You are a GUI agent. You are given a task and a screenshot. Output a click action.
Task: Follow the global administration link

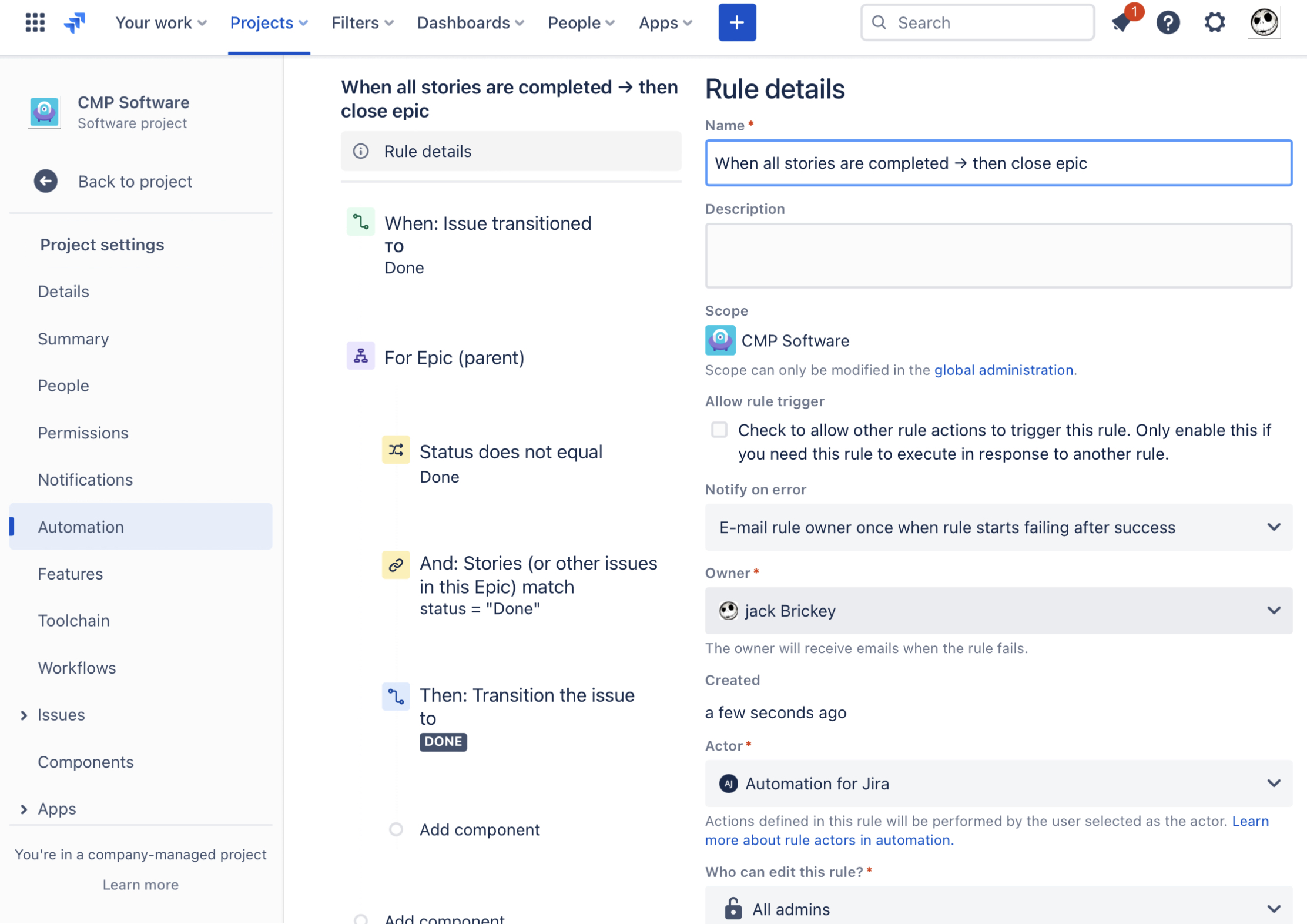1003,370
